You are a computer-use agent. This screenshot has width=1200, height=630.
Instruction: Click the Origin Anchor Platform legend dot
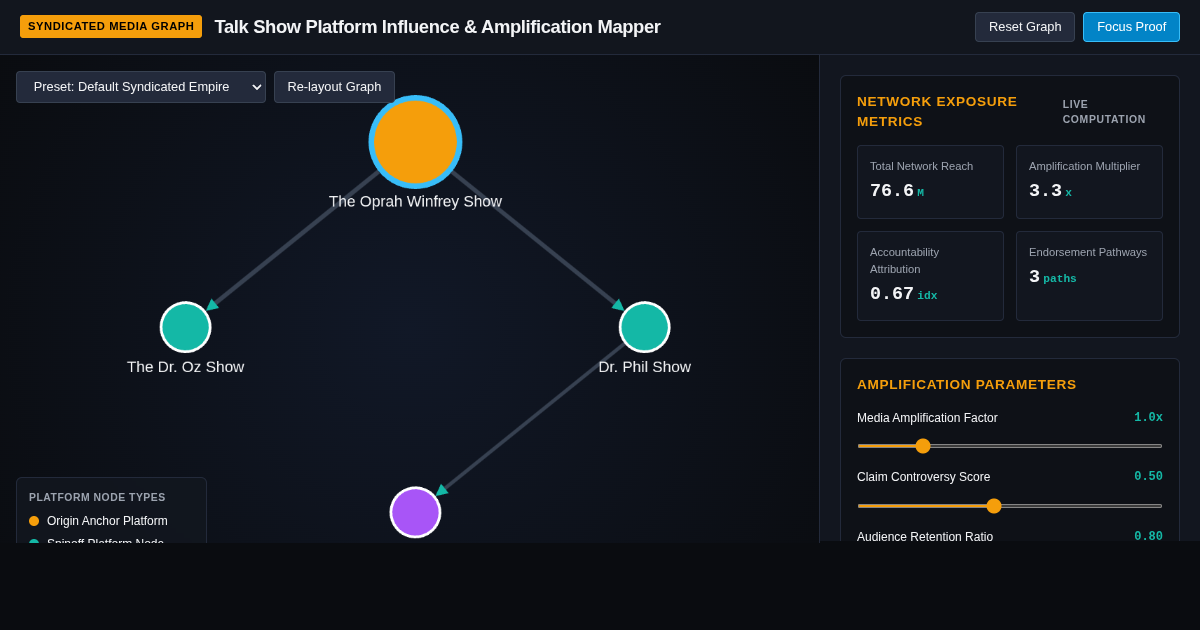pyautogui.click(x=34, y=521)
